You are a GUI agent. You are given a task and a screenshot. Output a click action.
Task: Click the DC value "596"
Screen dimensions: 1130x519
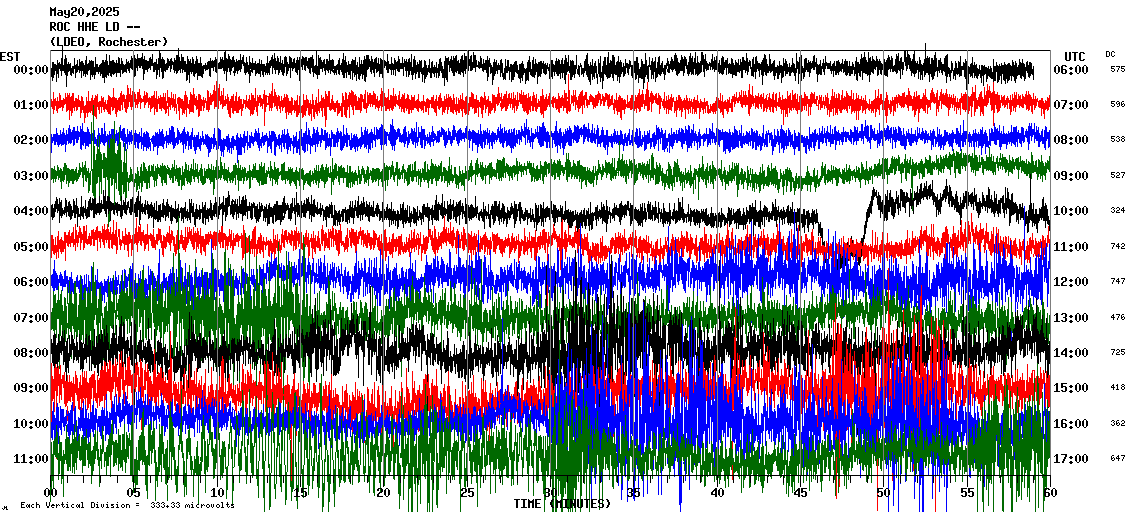pyautogui.click(x=1117, y=105)
